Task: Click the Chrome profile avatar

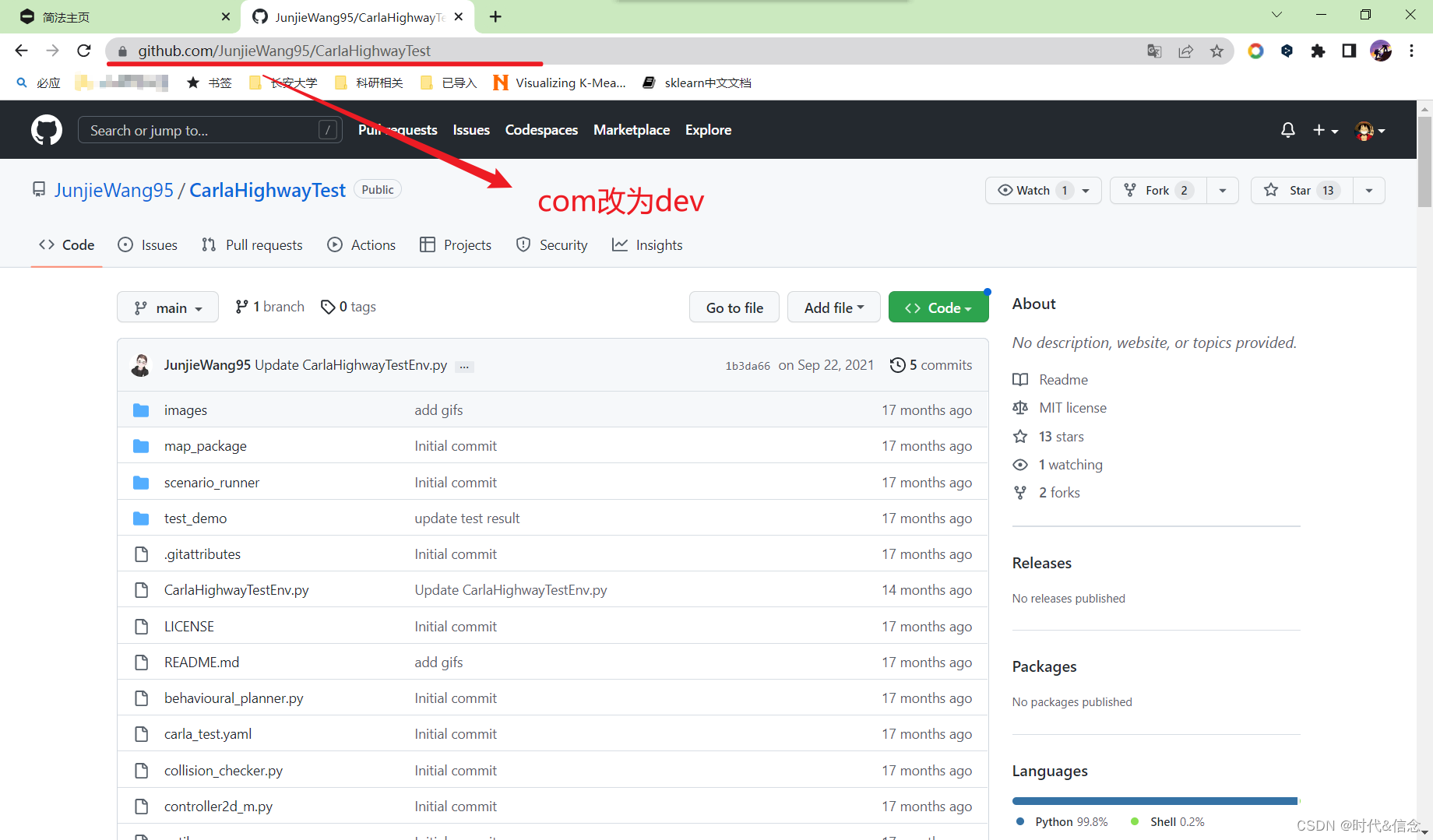Action: [1381, 51]
